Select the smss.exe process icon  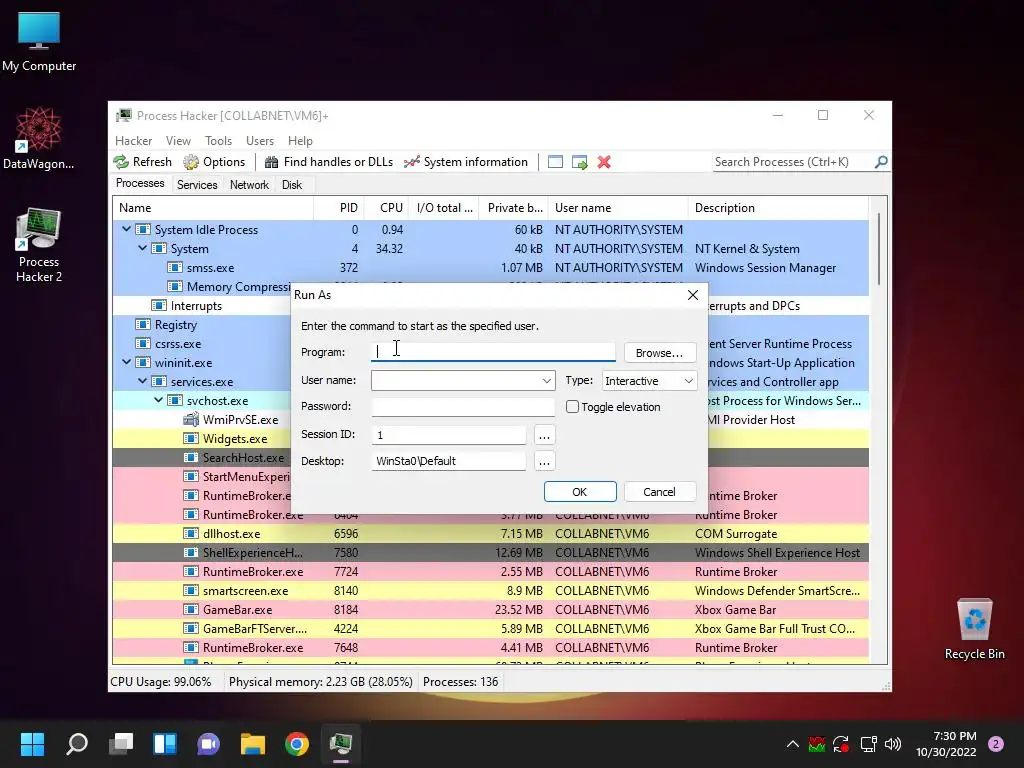pos(174,267)
